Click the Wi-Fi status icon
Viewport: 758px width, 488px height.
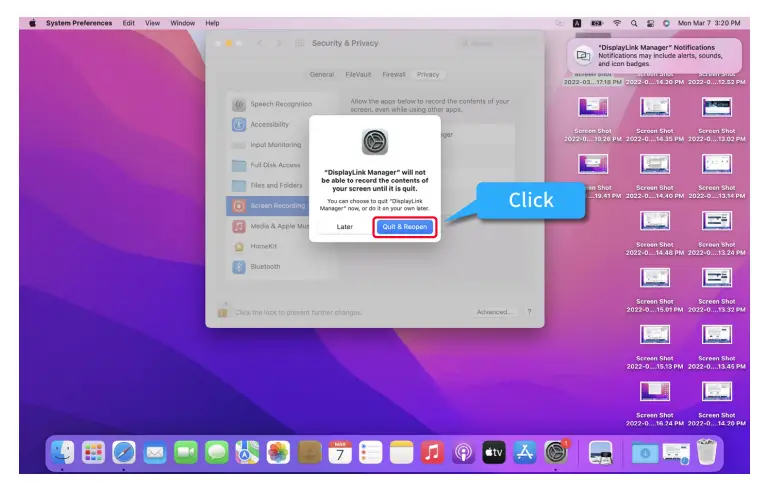617,23
